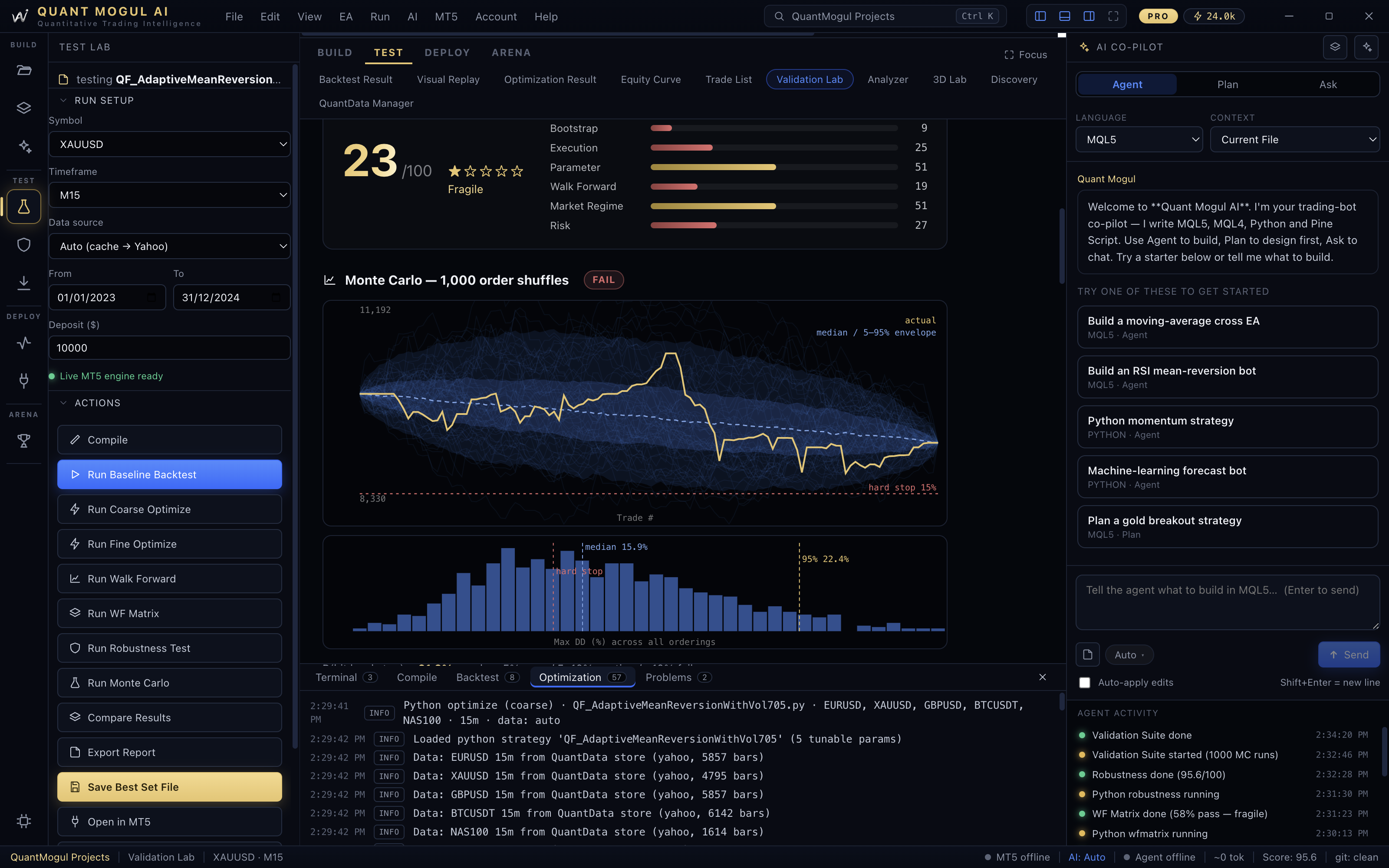Click the QuantMogul Projects search box
Screen dimensions: 1389x868
(x=885, y=16)
